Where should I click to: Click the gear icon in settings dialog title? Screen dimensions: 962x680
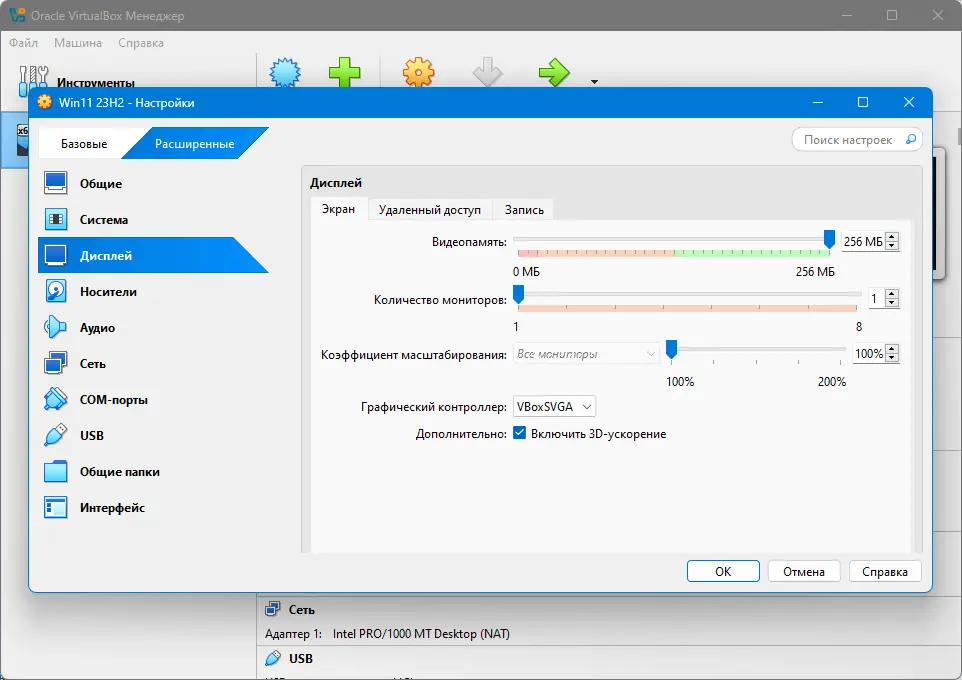45,102
